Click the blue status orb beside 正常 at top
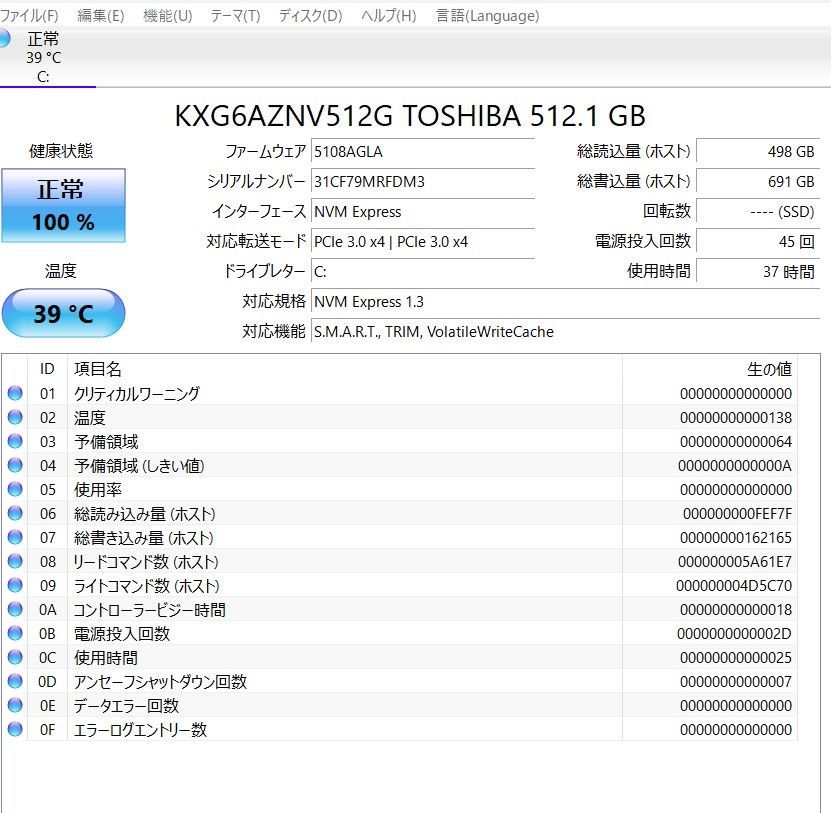Image resolution: width=831 pixels, height=813 pixels. click(x=4, y=38)
